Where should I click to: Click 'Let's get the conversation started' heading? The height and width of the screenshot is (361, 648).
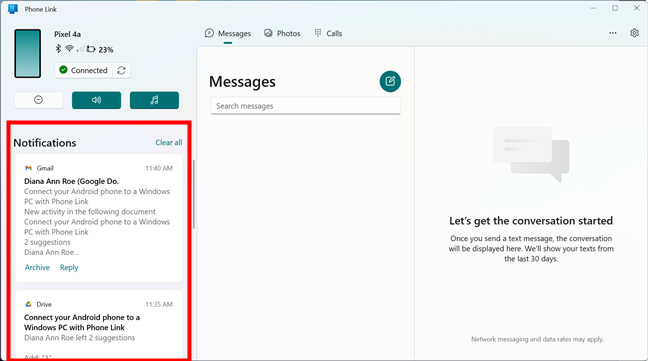pos(531,221)
